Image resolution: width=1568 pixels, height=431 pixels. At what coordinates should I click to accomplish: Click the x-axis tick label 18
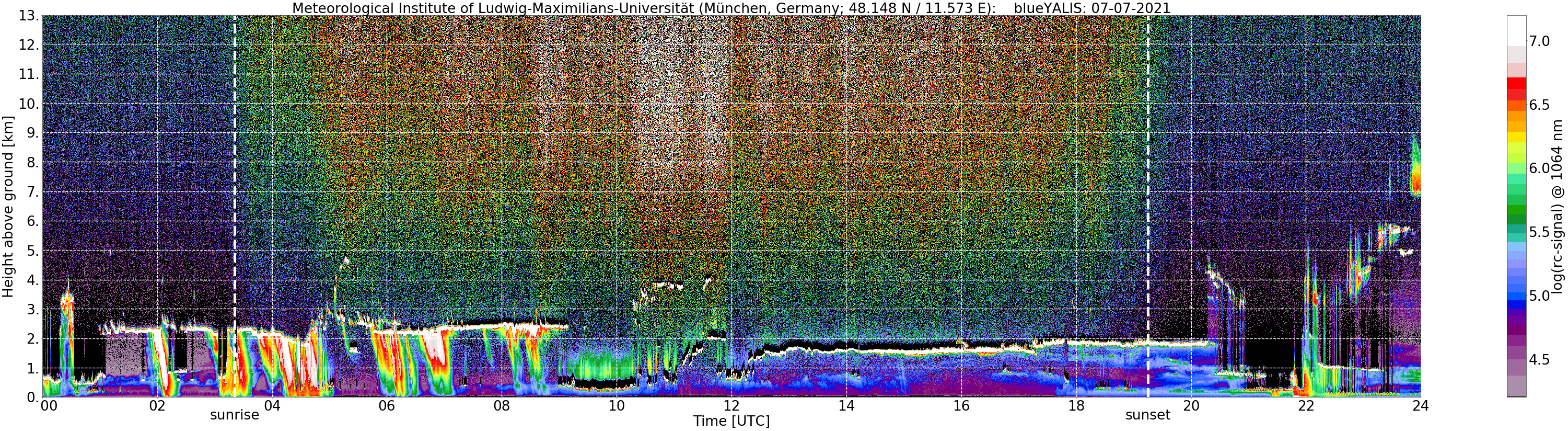(x=1076, y=406)
